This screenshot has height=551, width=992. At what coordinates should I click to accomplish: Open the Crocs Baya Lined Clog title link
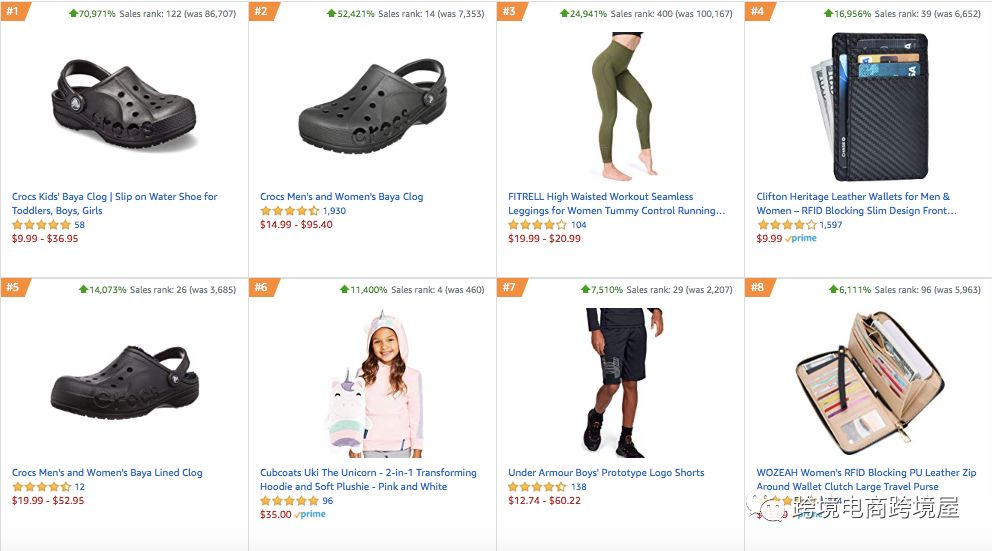[107, 473]
